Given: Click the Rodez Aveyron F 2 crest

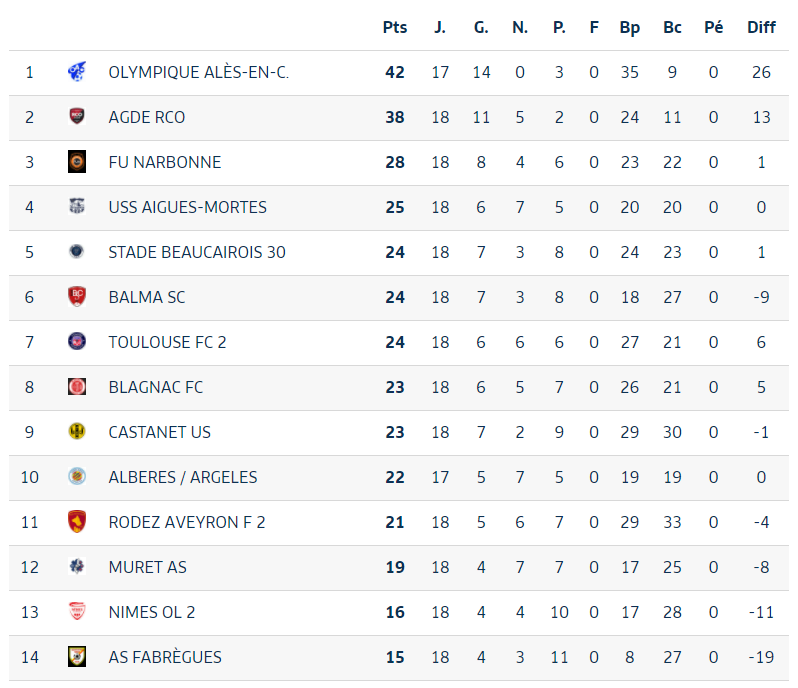Looking at the screenshot, I should [77, 522].
